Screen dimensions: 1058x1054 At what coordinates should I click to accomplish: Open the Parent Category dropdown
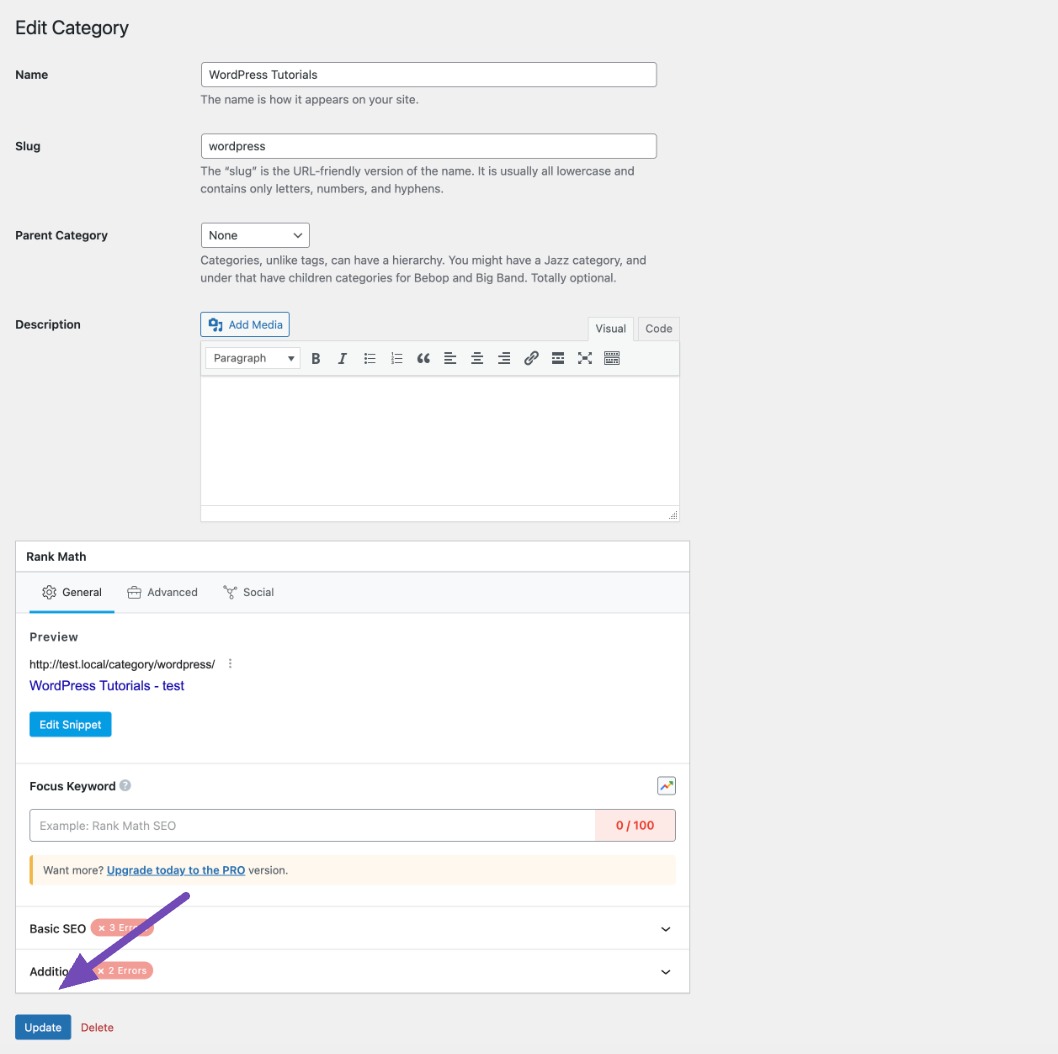[x=255, y=235]
